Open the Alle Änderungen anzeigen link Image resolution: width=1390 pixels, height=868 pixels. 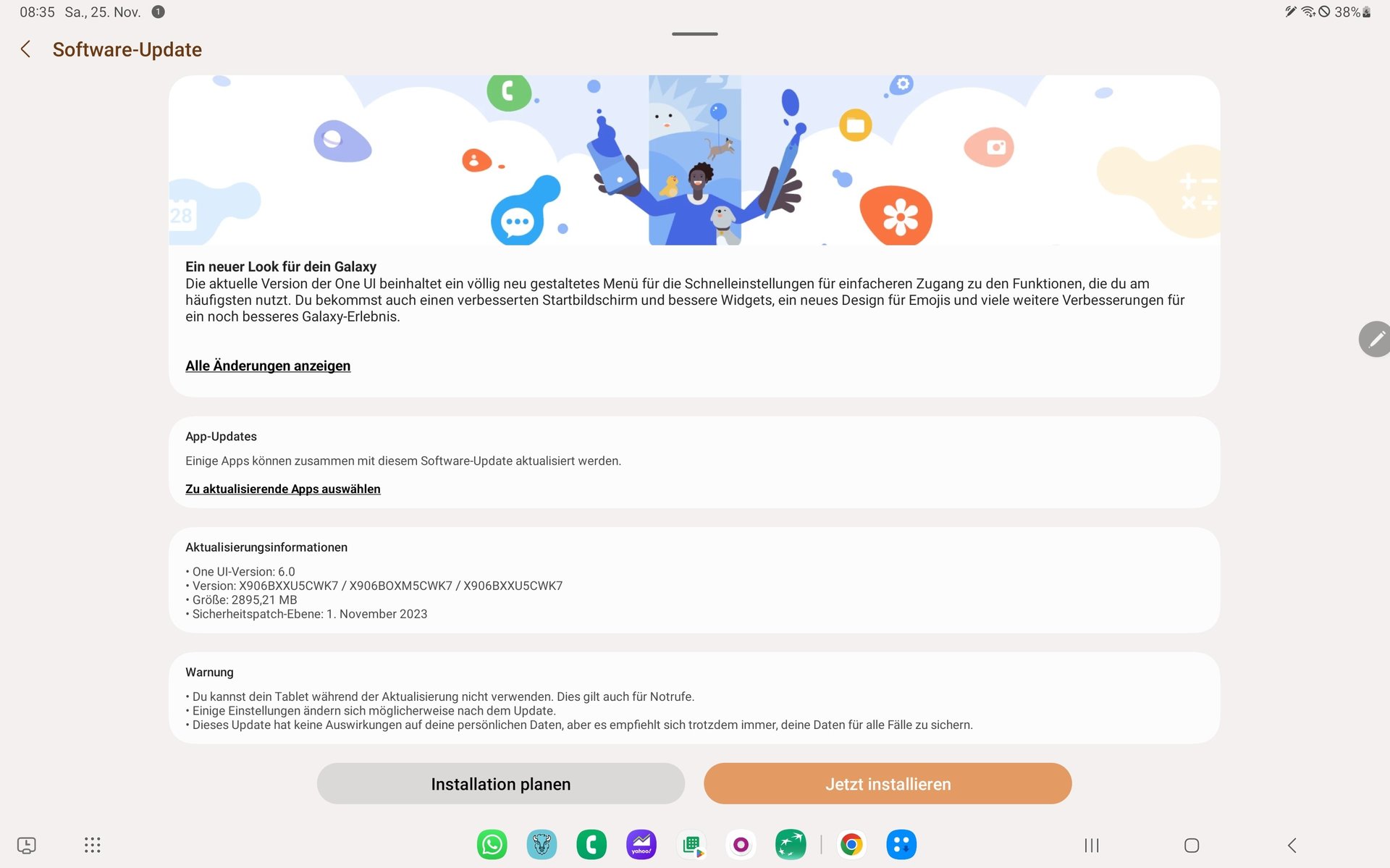(268, 366)
